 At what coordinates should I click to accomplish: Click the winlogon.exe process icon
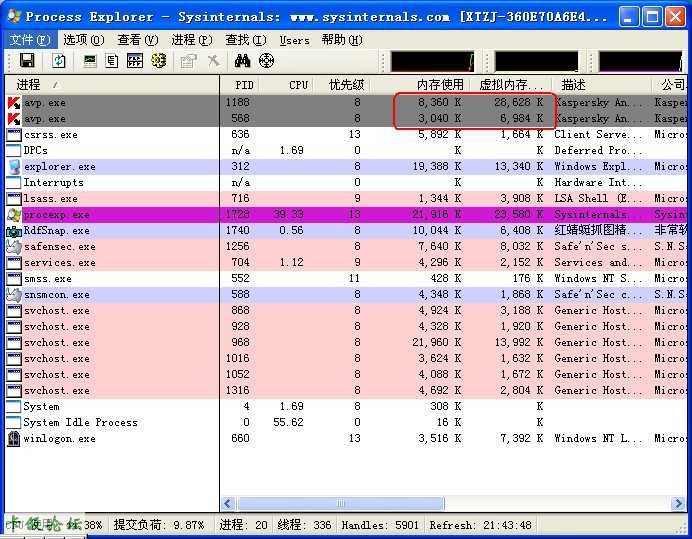tap(14, 439)
